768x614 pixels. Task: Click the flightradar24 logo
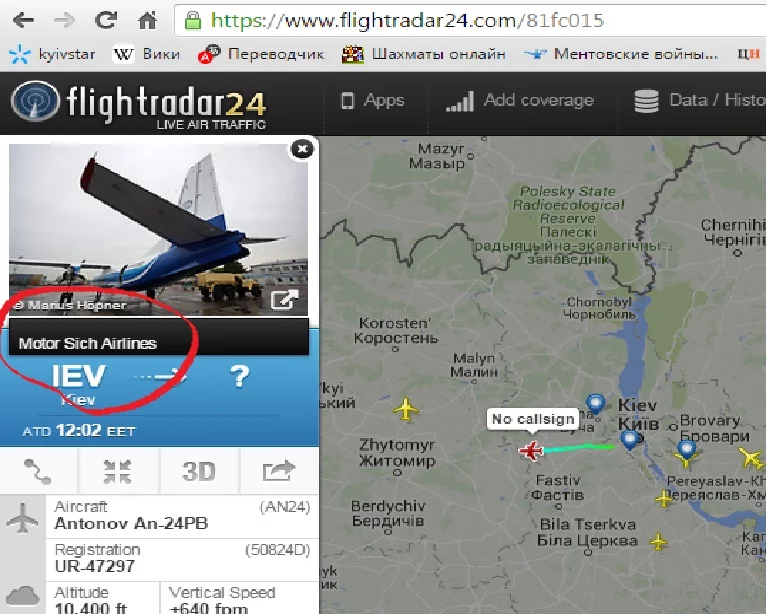click(x=139, y=104)
